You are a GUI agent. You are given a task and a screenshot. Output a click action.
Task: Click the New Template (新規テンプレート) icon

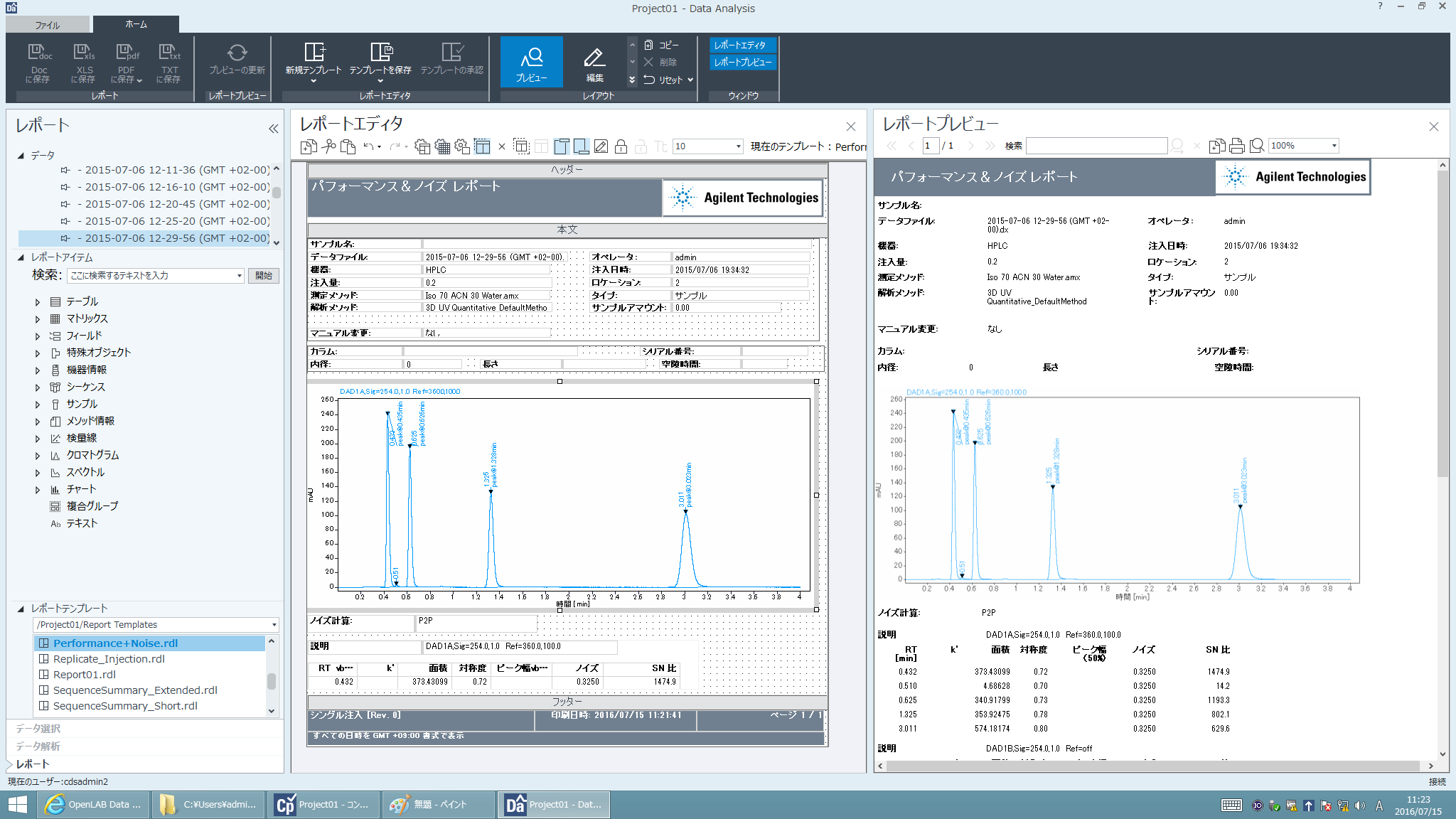click(x=314, y=53)
